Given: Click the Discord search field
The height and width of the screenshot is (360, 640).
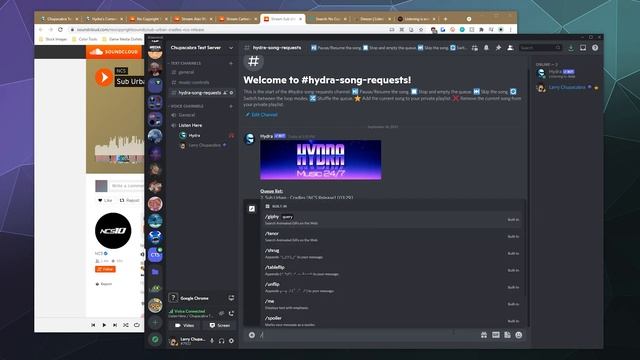Looking at the screenshot, I should coord(540,48).
